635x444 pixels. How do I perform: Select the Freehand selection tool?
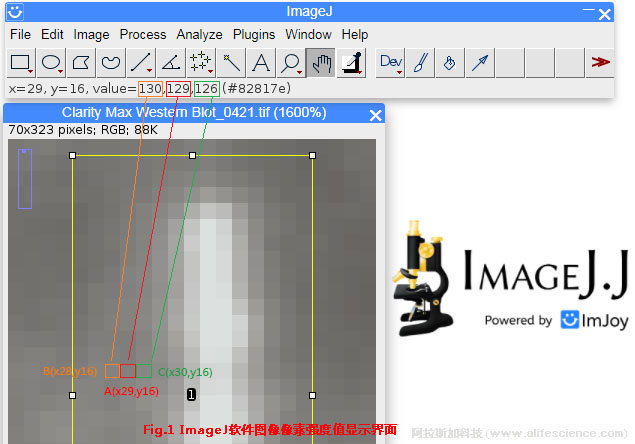(111, 63)
